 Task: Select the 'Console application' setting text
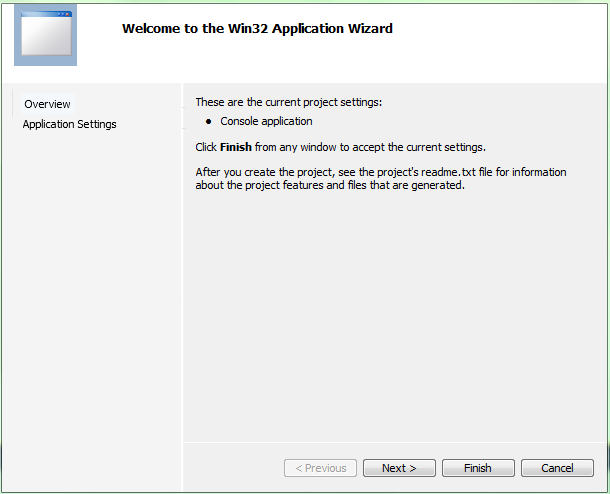click(266, 121)
